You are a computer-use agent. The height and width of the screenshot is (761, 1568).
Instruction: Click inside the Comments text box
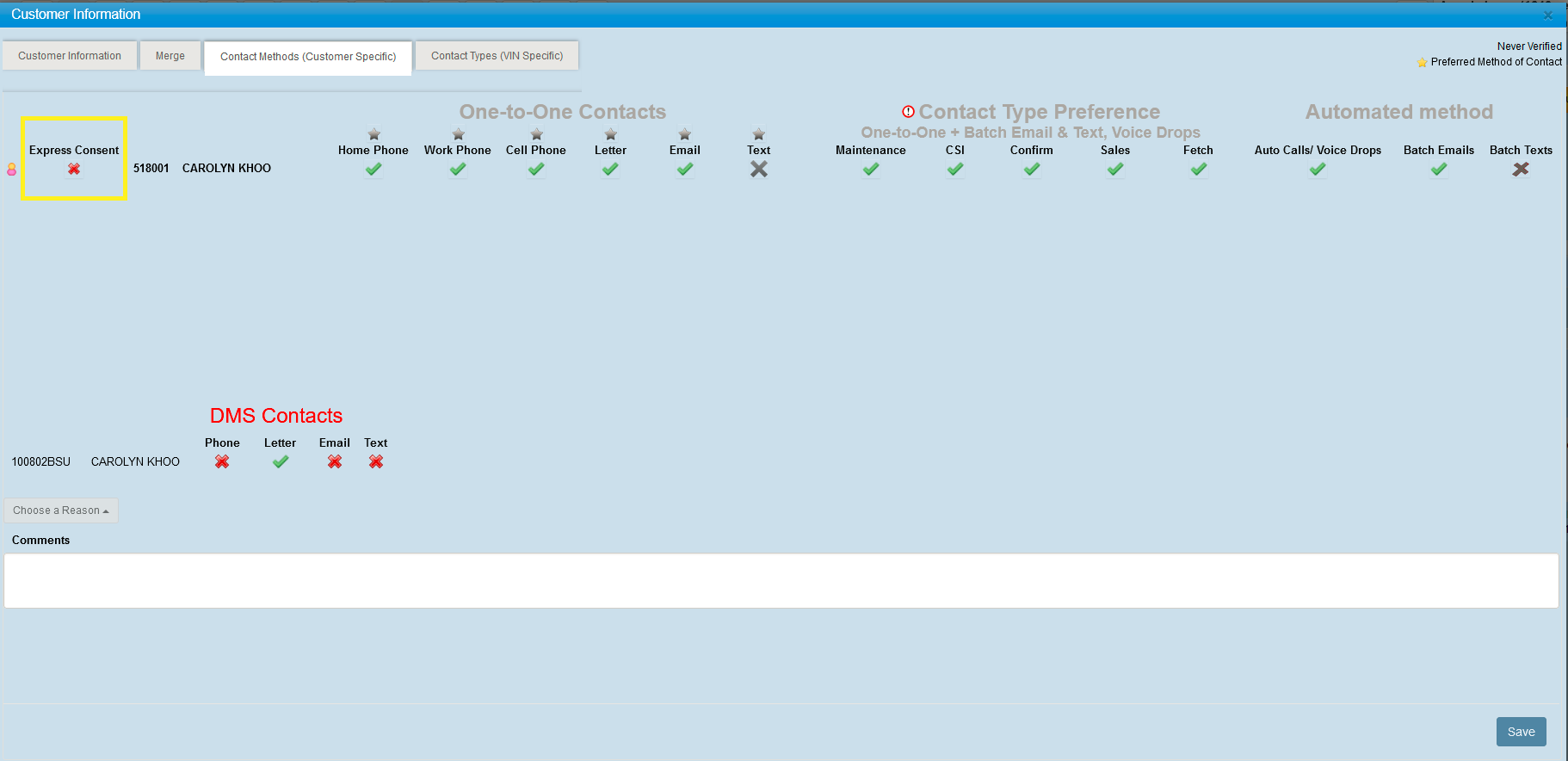781,580
